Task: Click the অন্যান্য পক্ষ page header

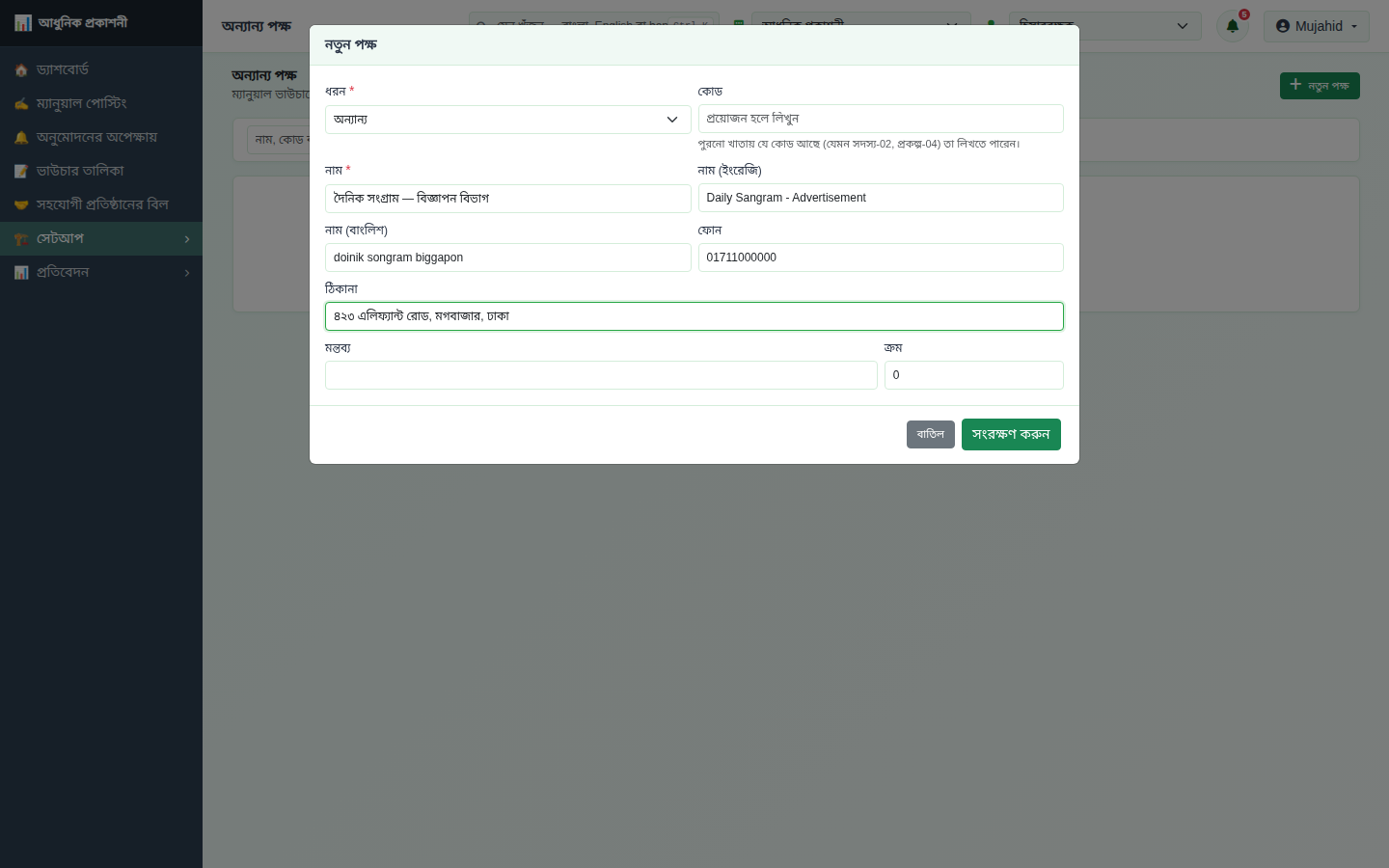Action: pos(257,26)
